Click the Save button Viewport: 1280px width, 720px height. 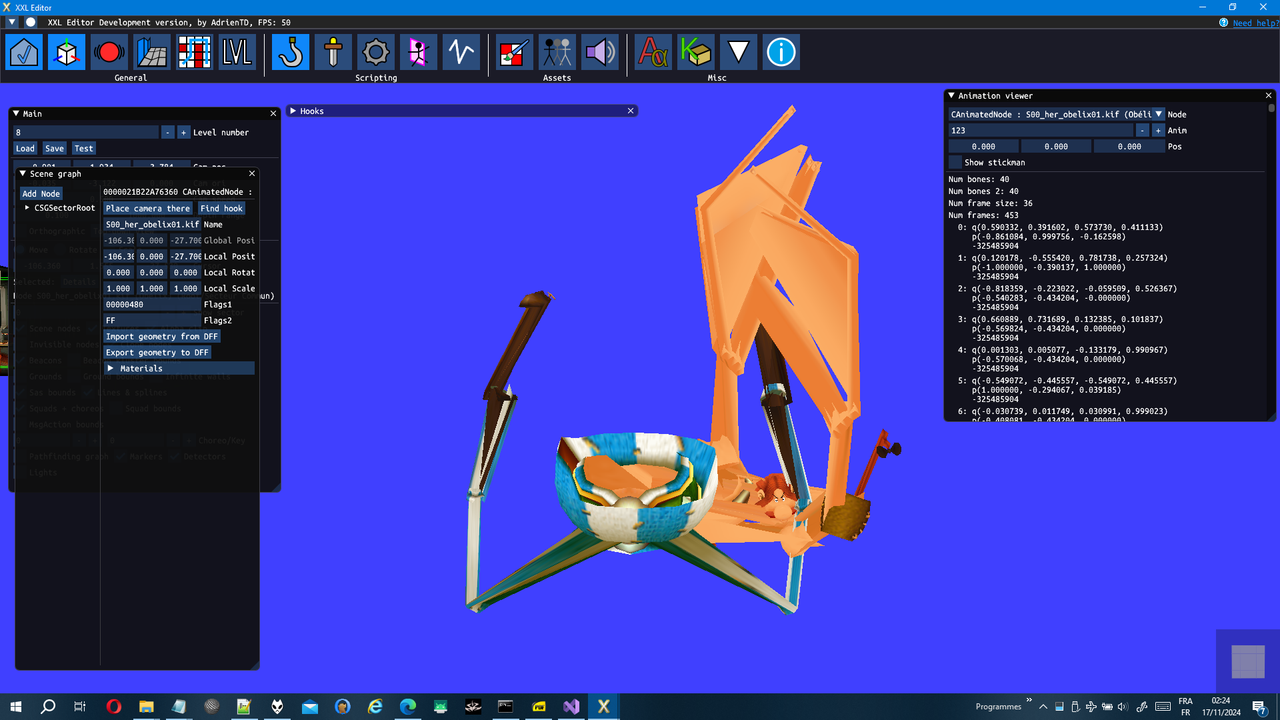[54, 148]
